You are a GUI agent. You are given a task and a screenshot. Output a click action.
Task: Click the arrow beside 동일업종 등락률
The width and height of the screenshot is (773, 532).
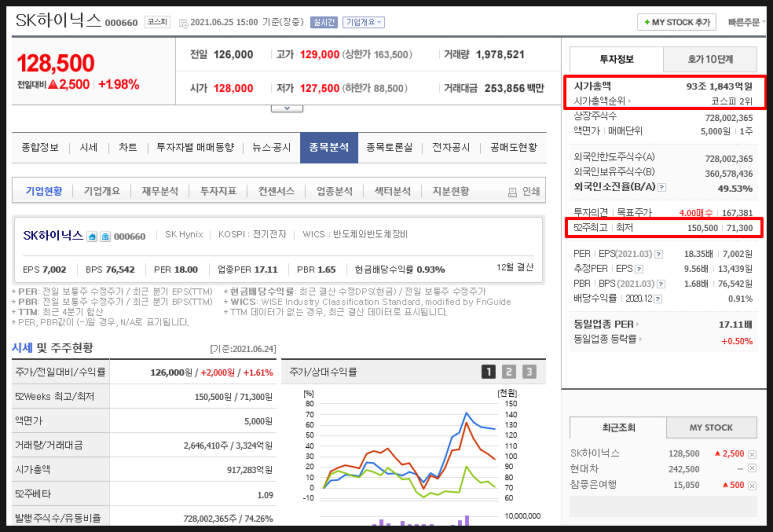pos(639,339)
